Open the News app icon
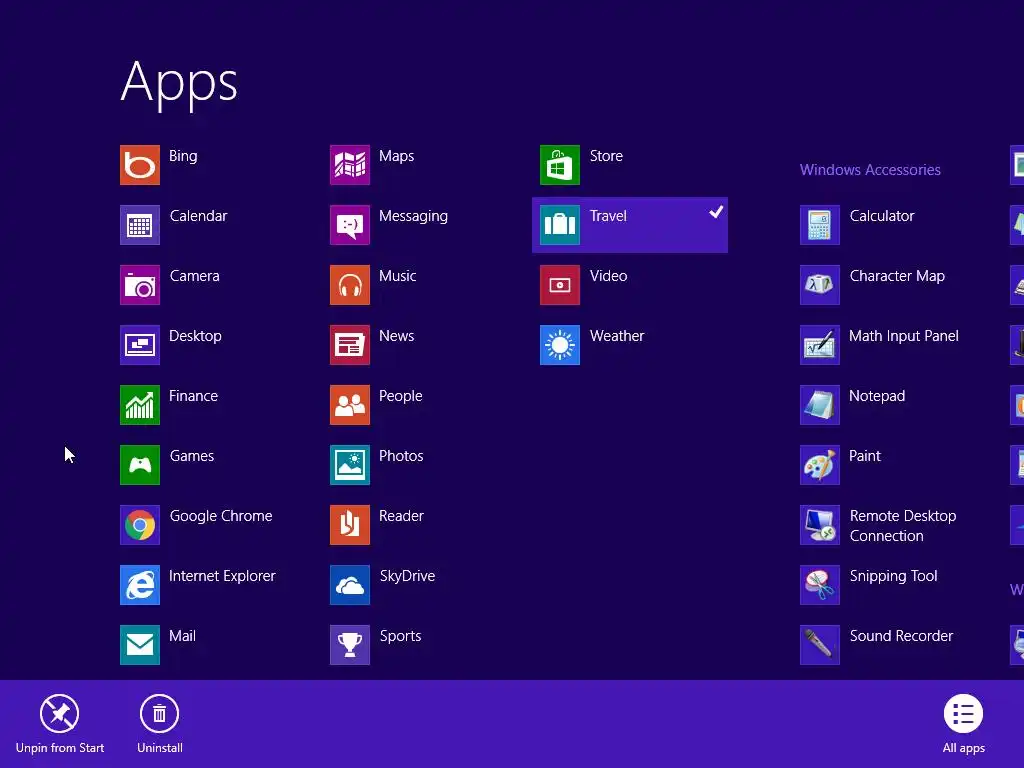The width and height of the screenshot is (1024, 768). [x=350, y=345]
